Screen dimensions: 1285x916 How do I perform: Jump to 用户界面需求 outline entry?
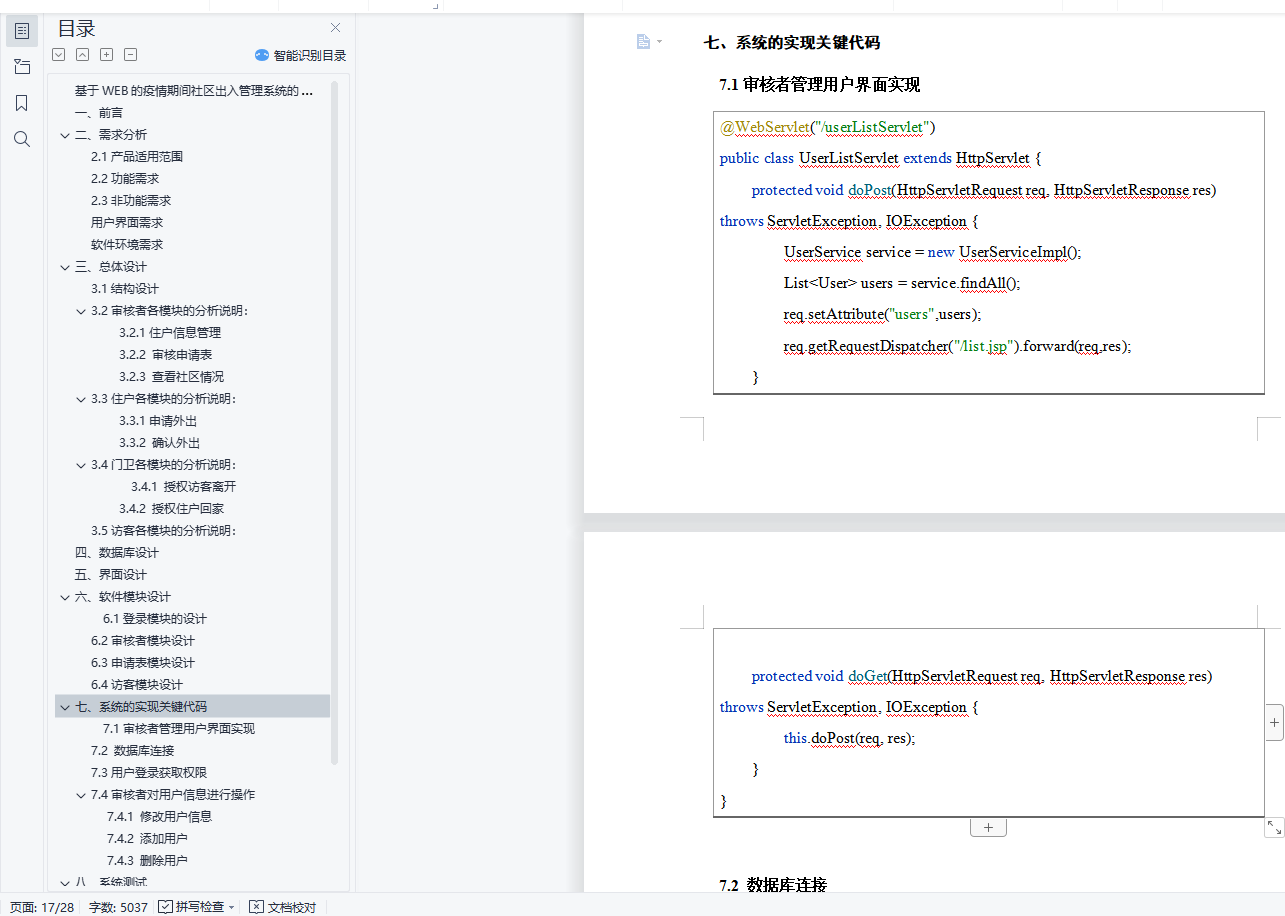coord(127,222)
